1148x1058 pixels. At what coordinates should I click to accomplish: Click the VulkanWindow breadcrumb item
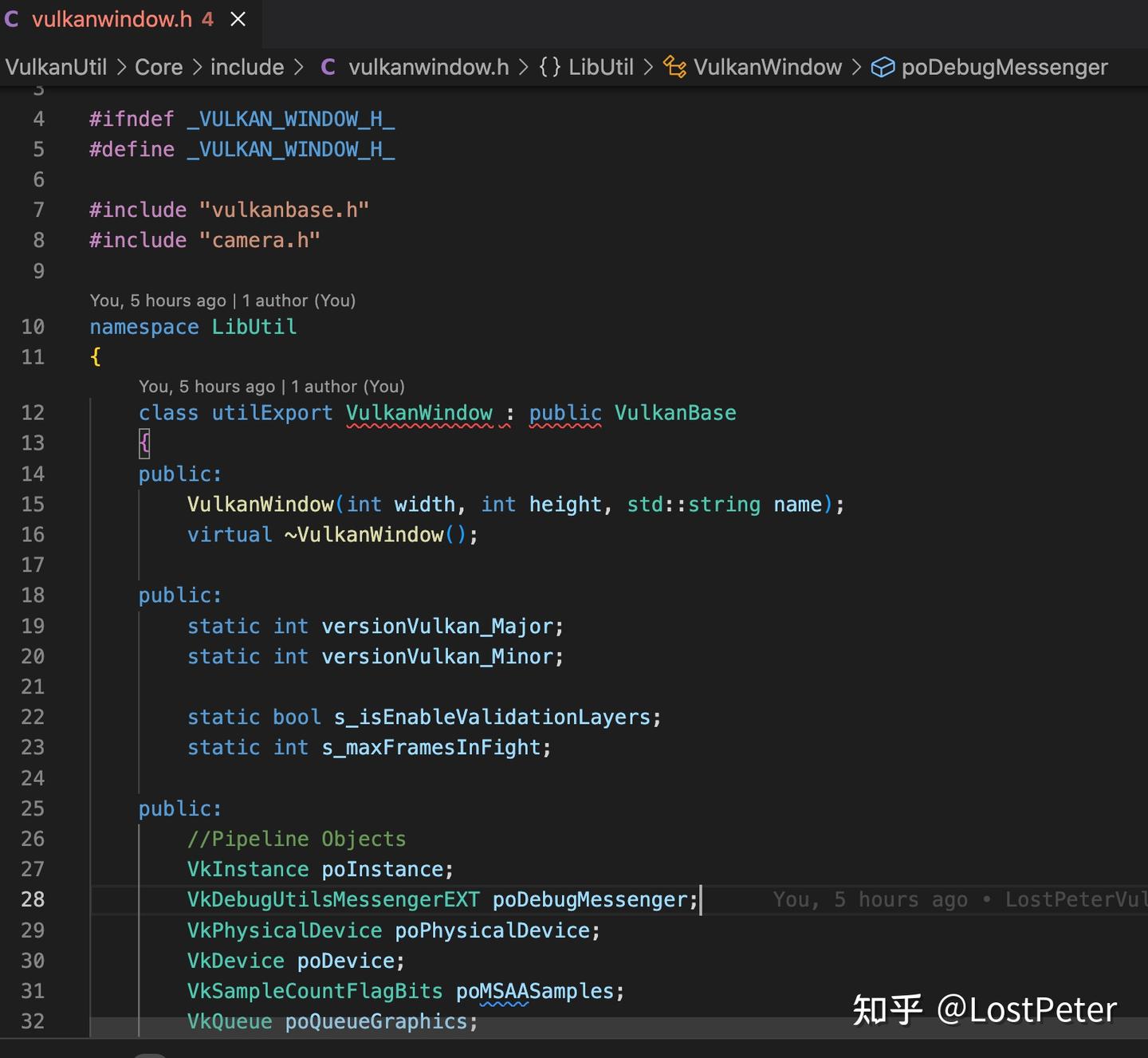point(768,67)
